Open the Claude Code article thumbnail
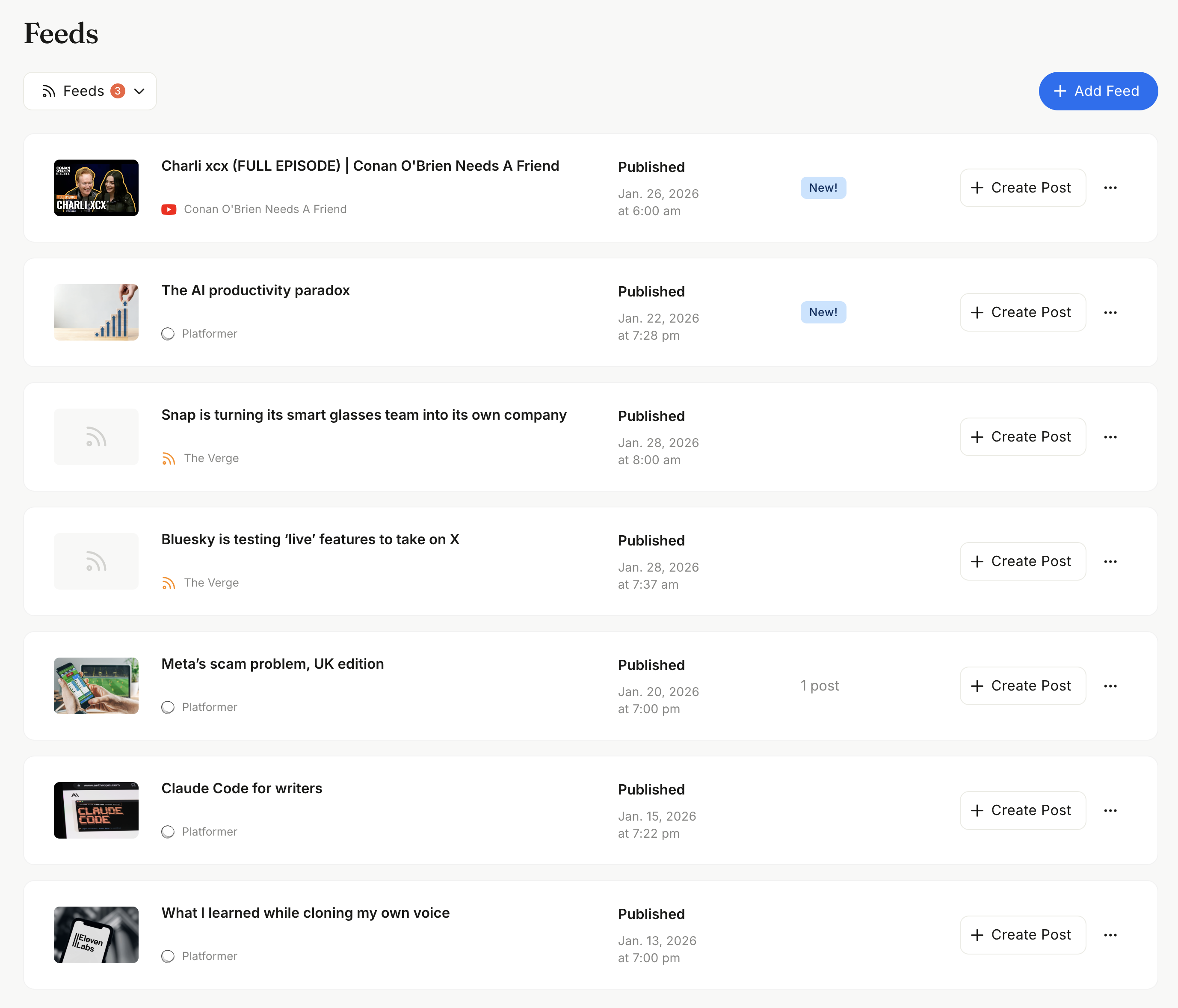Screen dimensions: 1178x1008 coord(96,810)
